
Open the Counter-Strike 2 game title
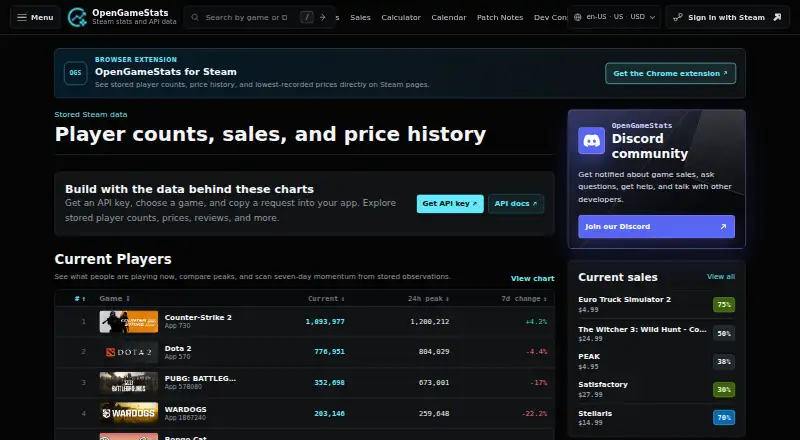[x=198, y=317]
